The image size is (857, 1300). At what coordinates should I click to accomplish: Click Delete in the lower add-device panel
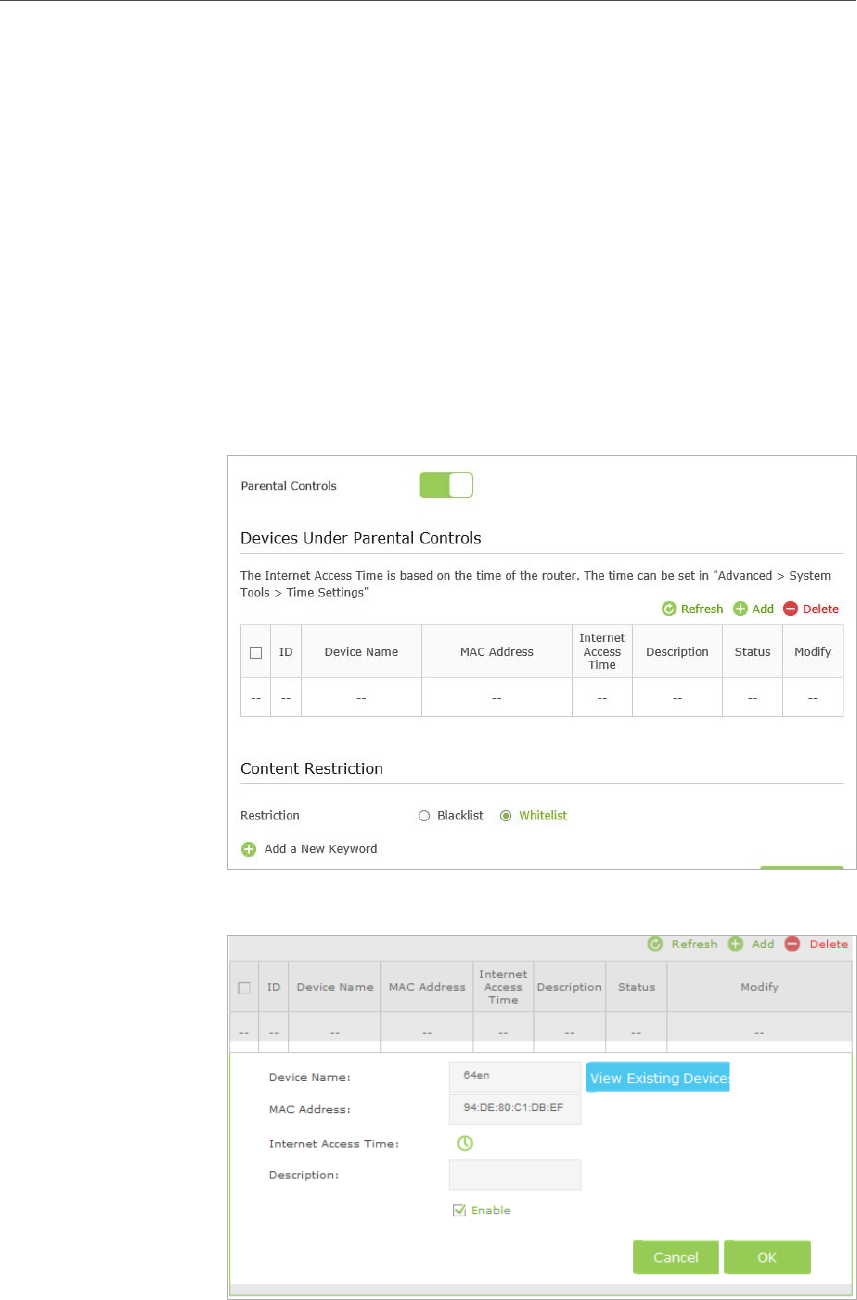[816, 944]
